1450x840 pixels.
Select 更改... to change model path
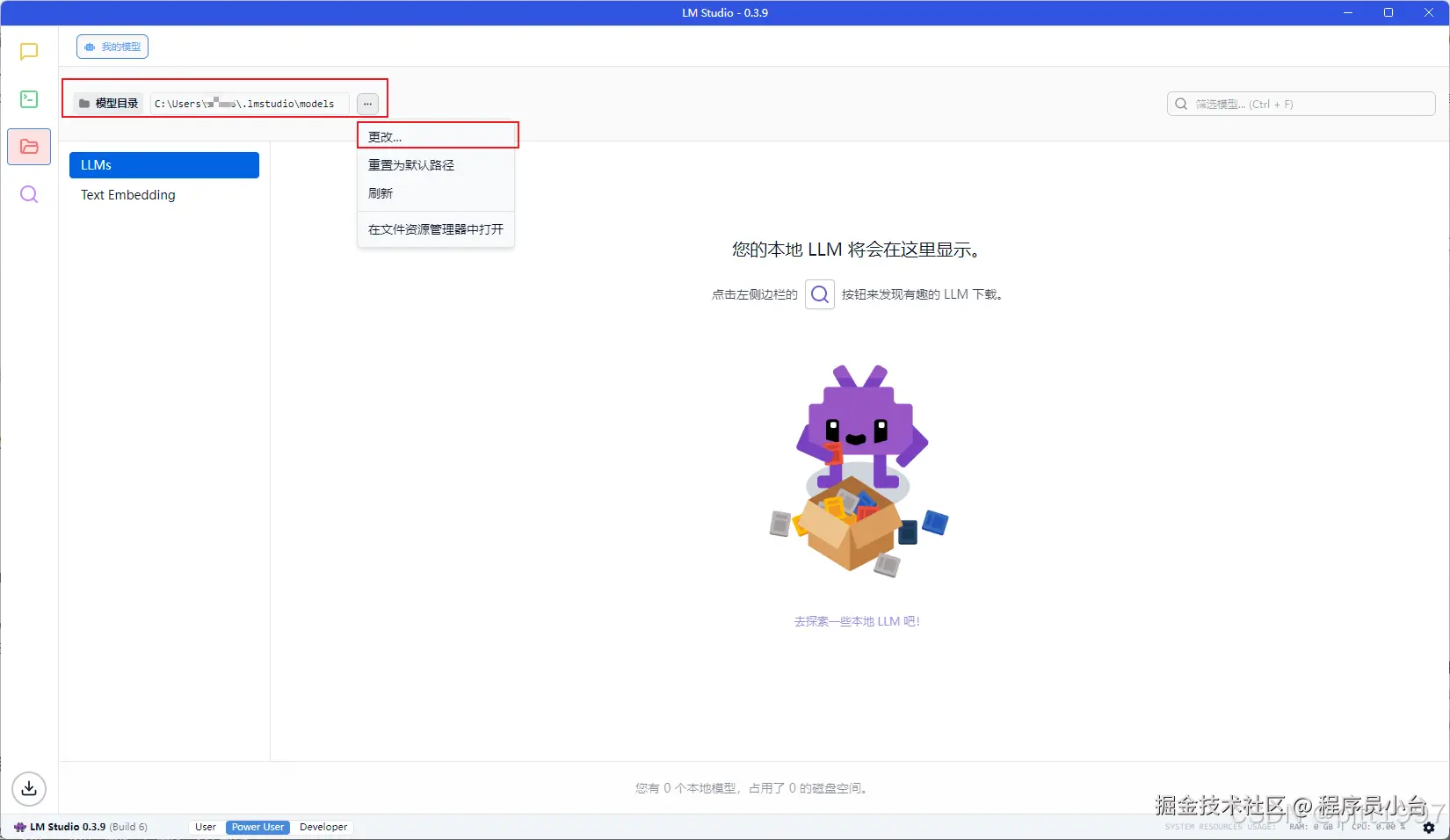385,136
